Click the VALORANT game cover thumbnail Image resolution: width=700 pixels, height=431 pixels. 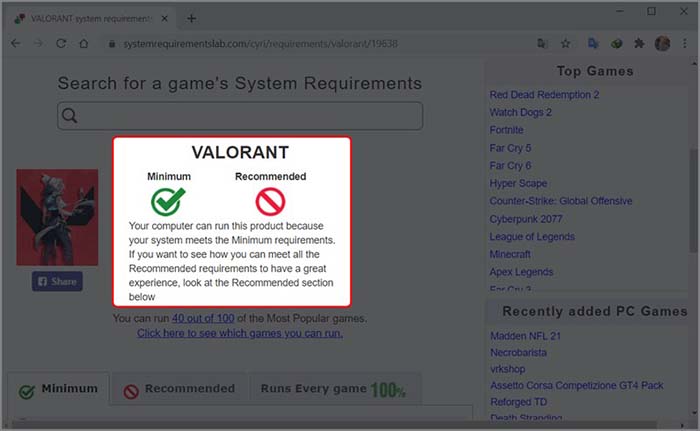[57, 217]
